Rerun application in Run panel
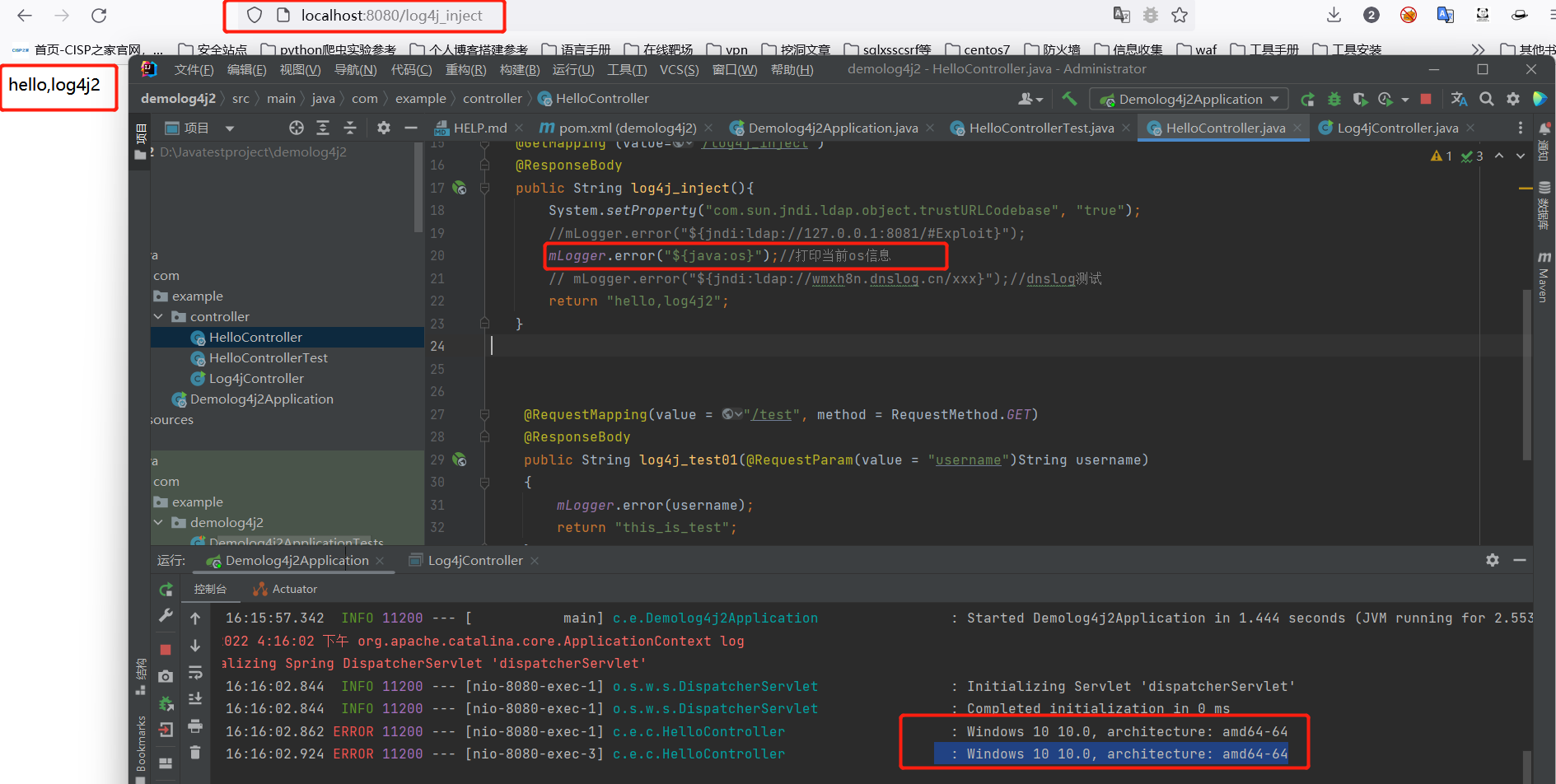This screenshot has height=784, width=1556. [166, 590]
